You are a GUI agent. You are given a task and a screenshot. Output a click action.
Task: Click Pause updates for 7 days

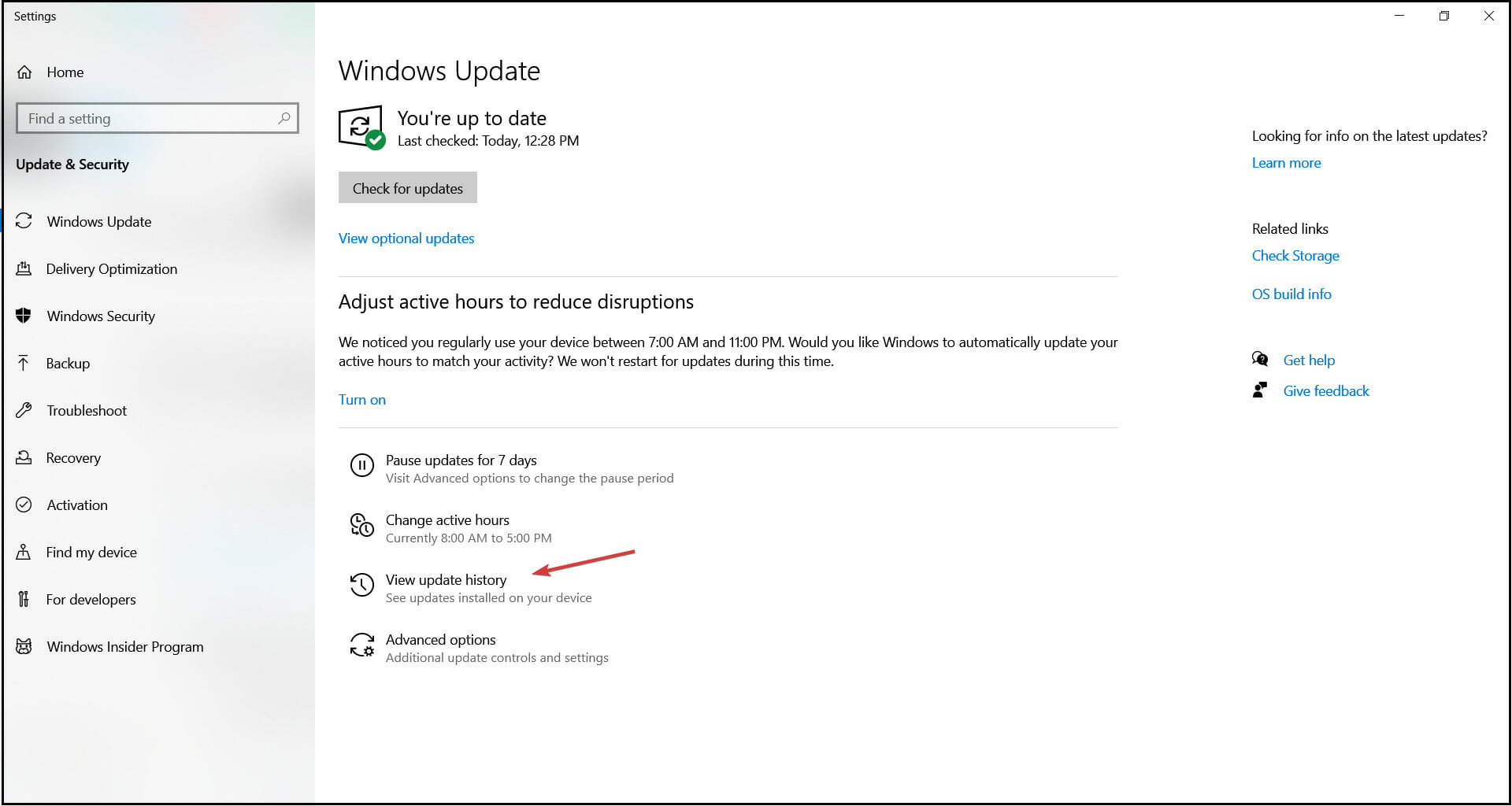click(x=512, y=468)
